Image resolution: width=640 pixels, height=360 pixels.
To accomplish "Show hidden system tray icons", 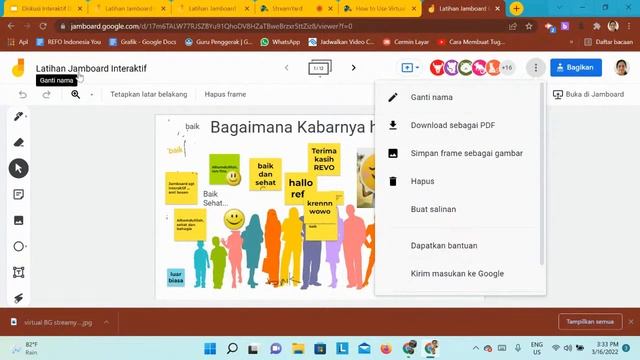I will tap(476, 348).
